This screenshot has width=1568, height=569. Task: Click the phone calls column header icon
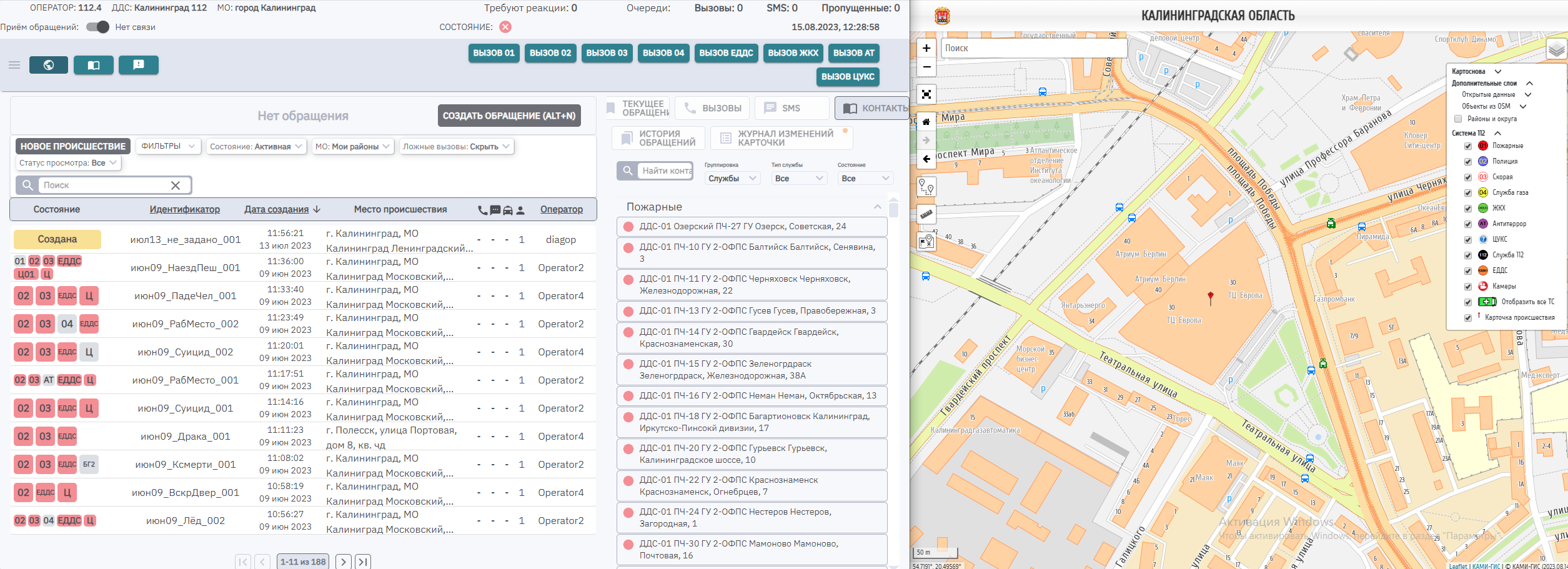(x=482, y=210)
